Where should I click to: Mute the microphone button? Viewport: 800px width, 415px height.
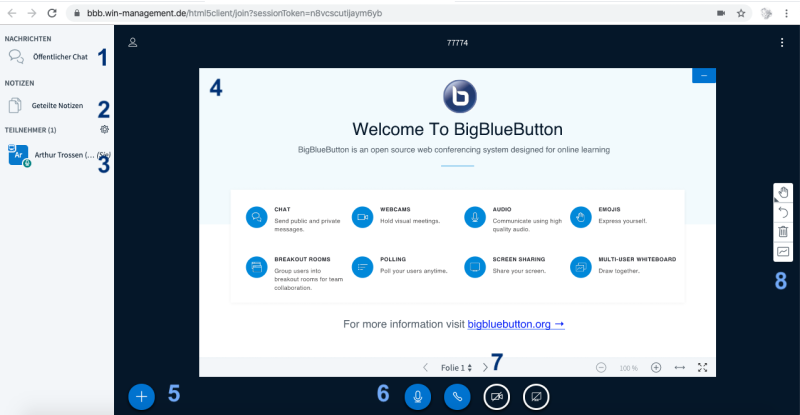click(x=418, y=396)
